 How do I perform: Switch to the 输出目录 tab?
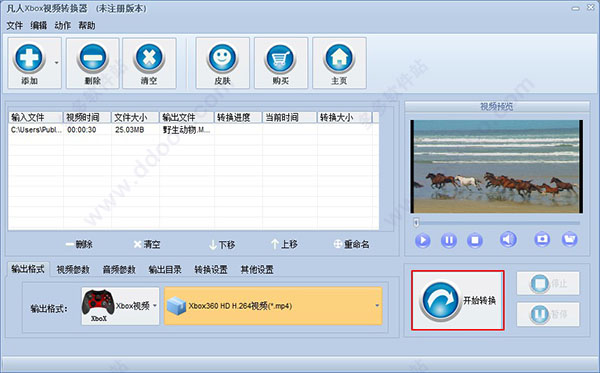click(165, 270)
